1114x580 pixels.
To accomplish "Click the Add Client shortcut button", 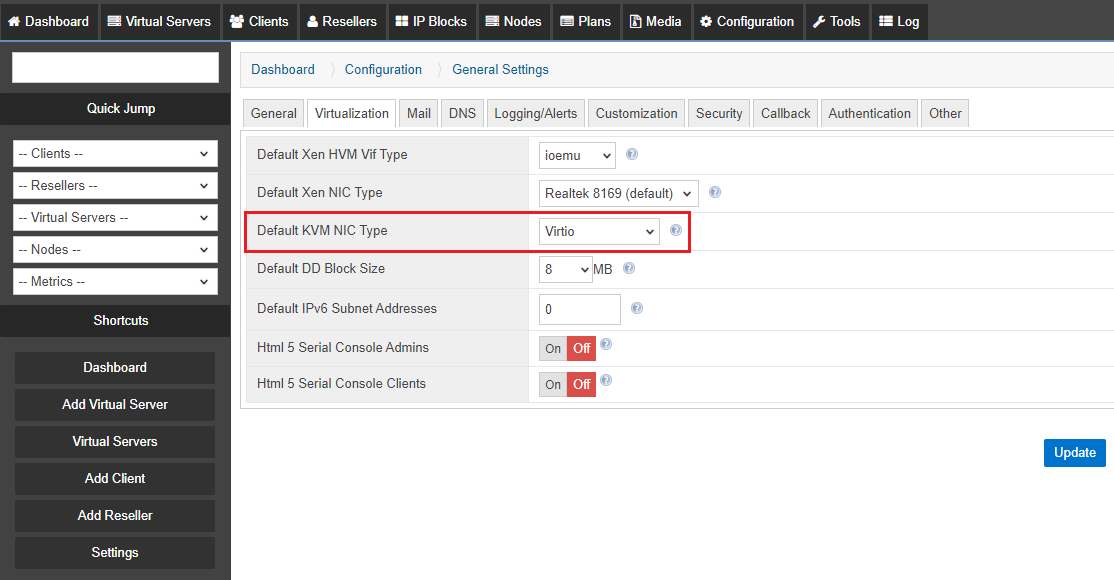I will pyautogui.click(x=115, y=478).
